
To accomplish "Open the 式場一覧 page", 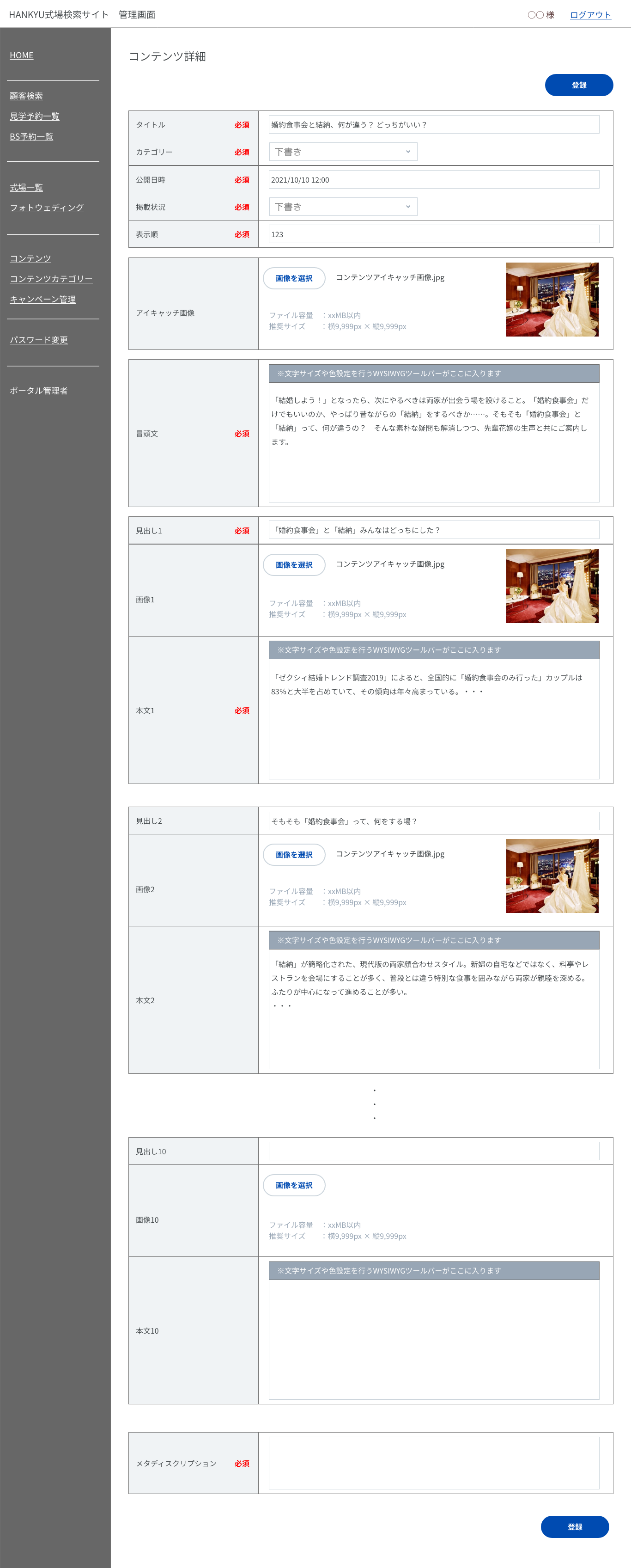I will coord(26,188).
